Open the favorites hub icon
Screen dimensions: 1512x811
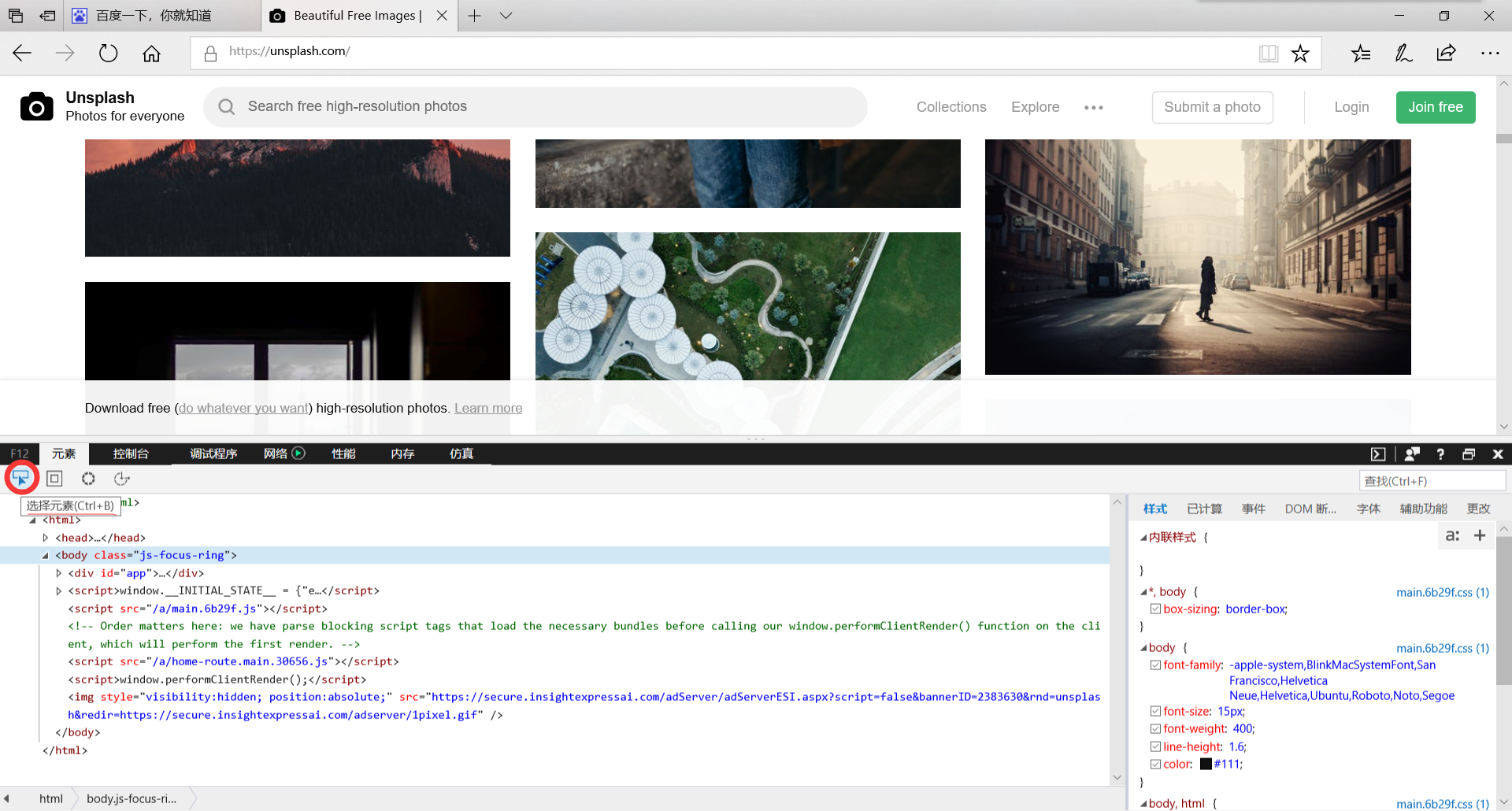pos(1361,53)
